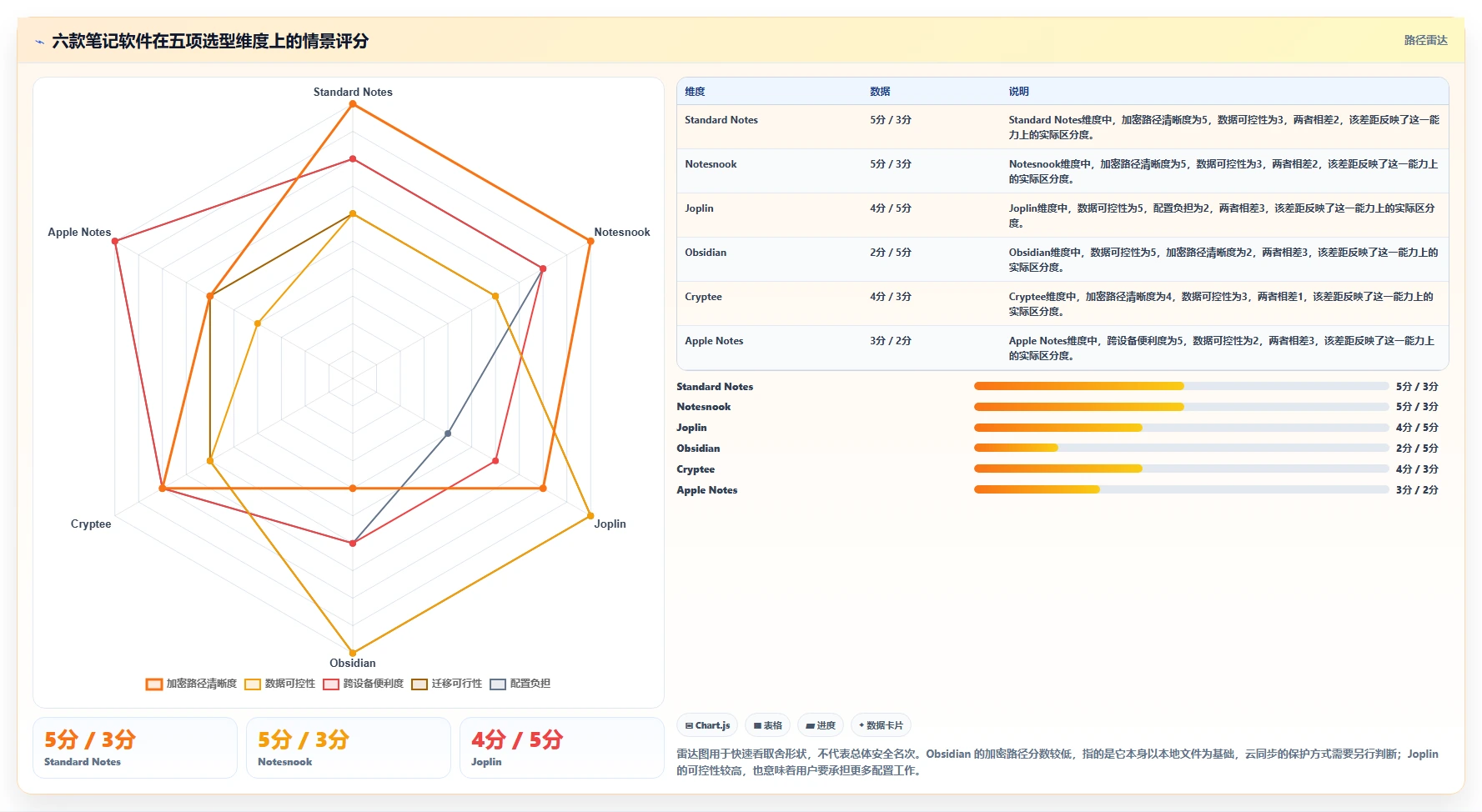1482x812 pixels.
Task: Click the Joplin description text in table
Action: coord(1222,215)
